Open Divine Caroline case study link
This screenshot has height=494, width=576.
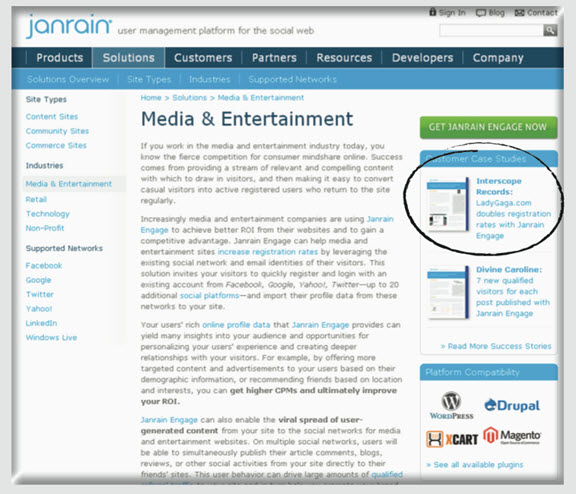tap(513, 291)
